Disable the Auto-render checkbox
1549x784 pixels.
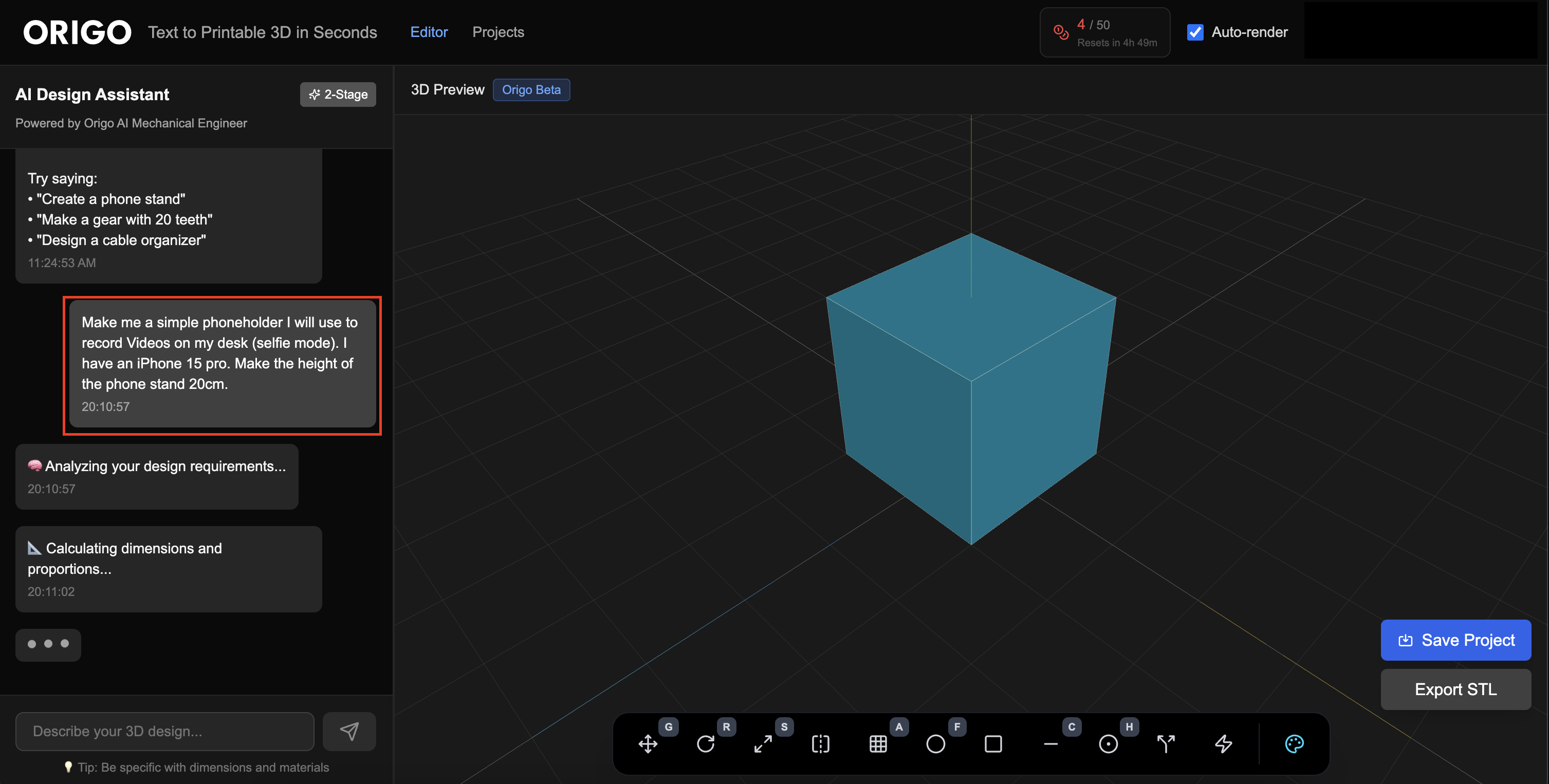point(1195,32)
